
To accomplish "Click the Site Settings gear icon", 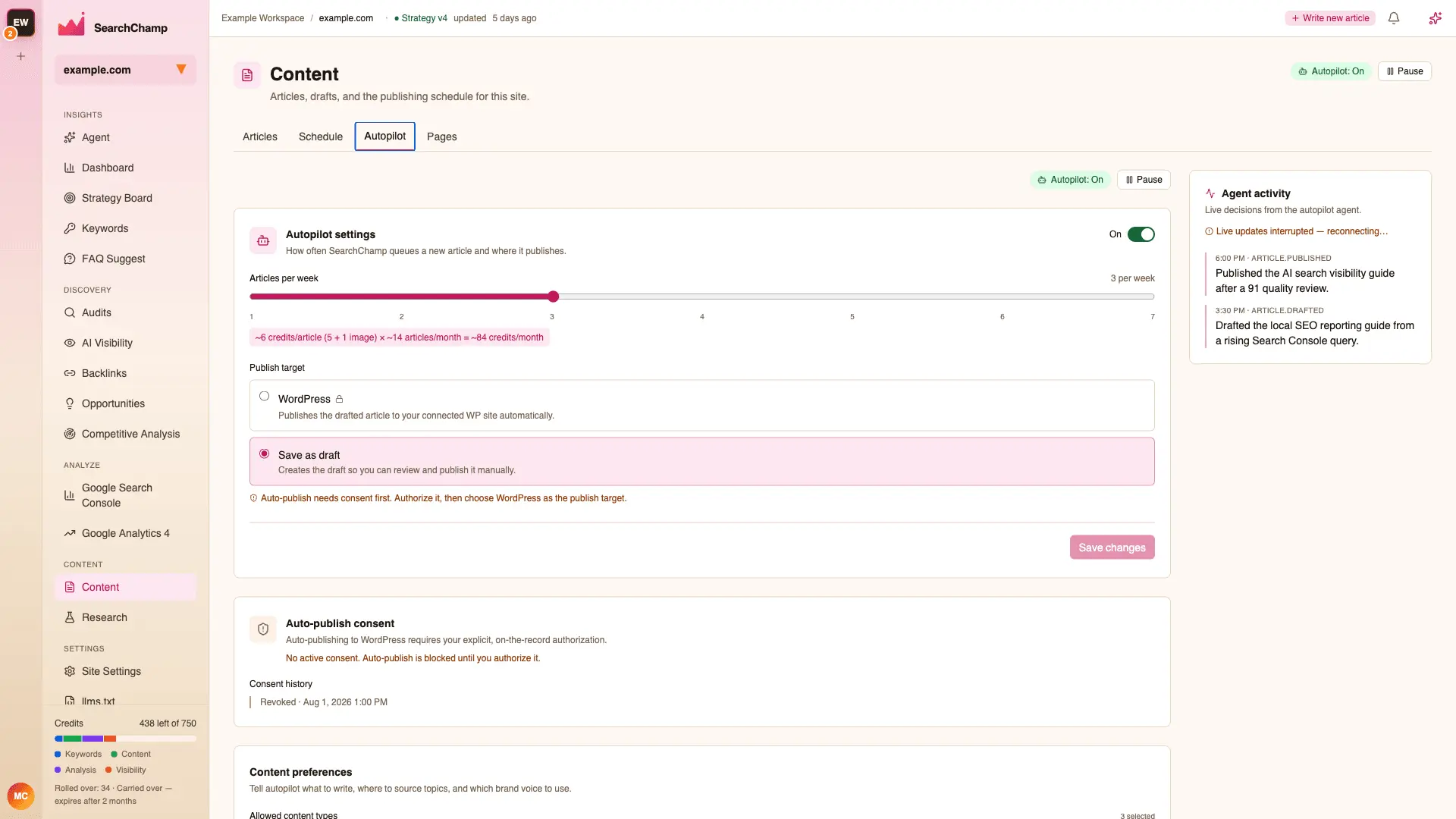I will [x=70, y=671].
